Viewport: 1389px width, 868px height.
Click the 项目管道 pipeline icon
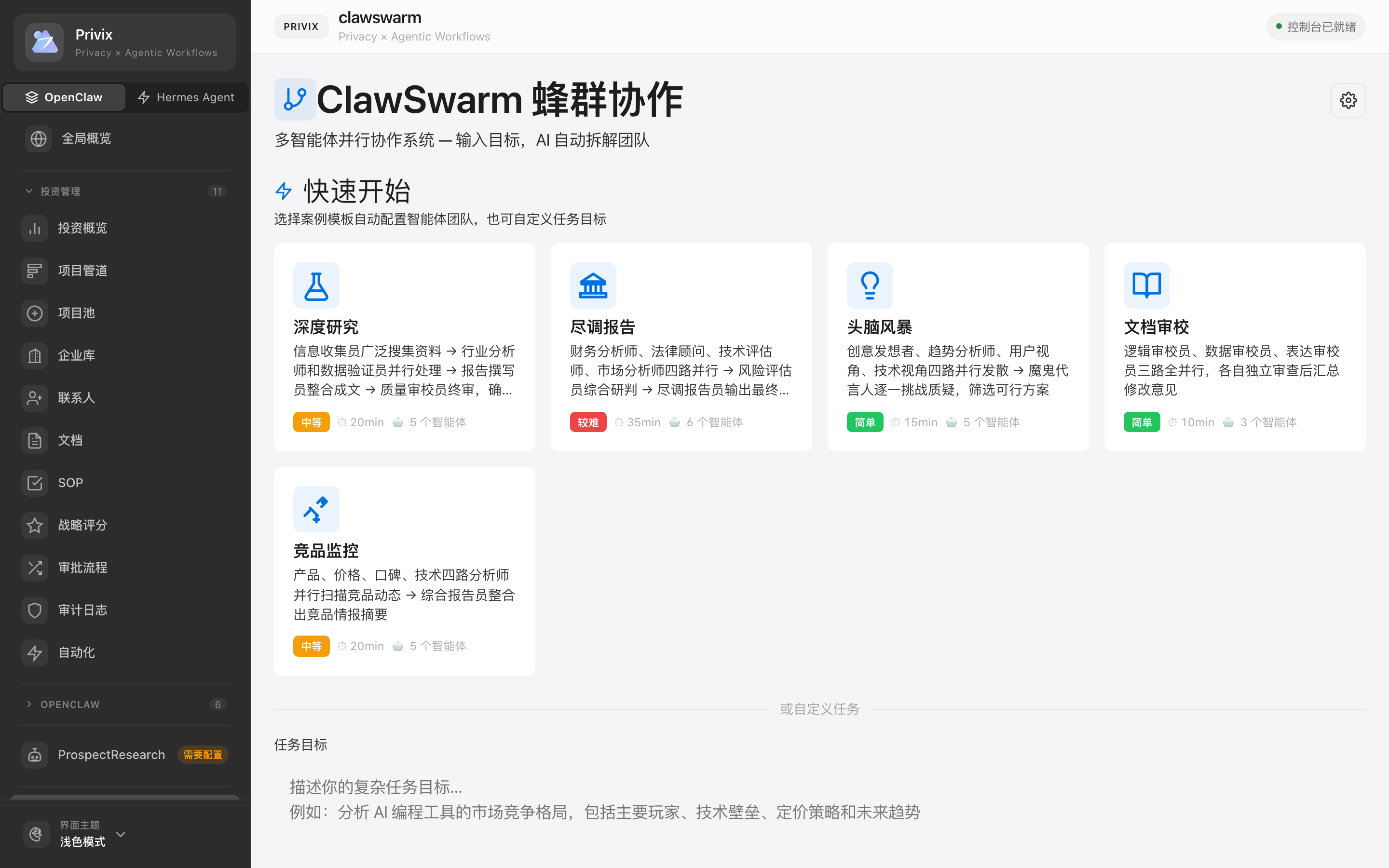tap(34, 271)
